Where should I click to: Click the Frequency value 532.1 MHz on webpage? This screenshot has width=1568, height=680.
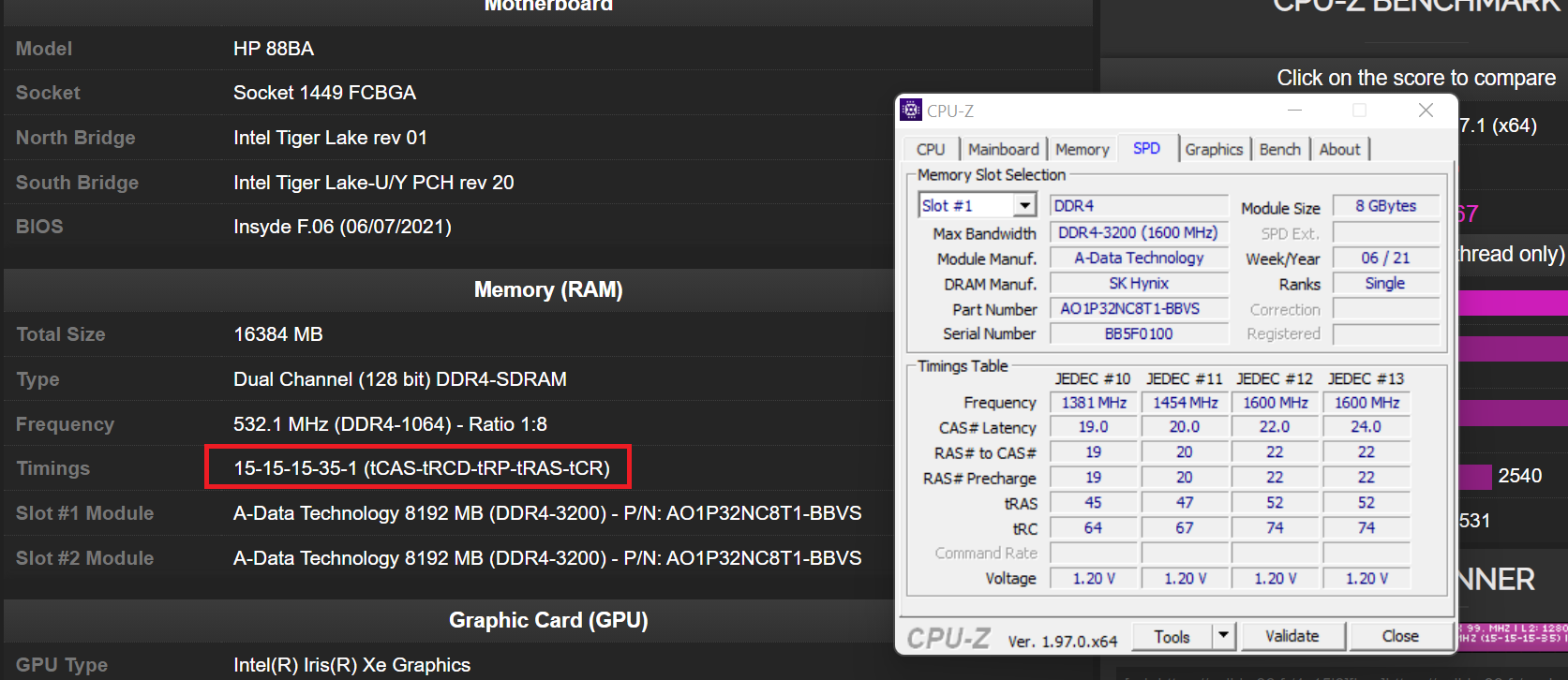[x=390, y=424]
